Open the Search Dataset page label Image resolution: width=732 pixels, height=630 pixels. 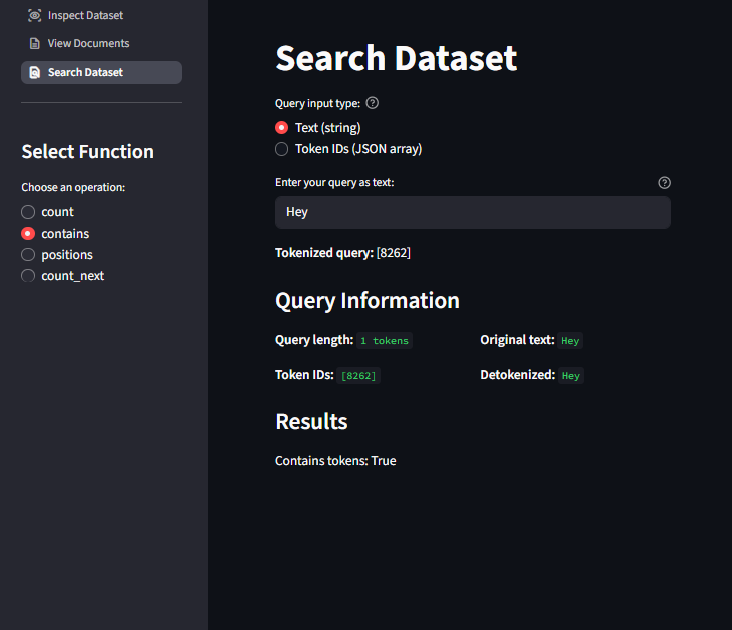click(85, 72)
